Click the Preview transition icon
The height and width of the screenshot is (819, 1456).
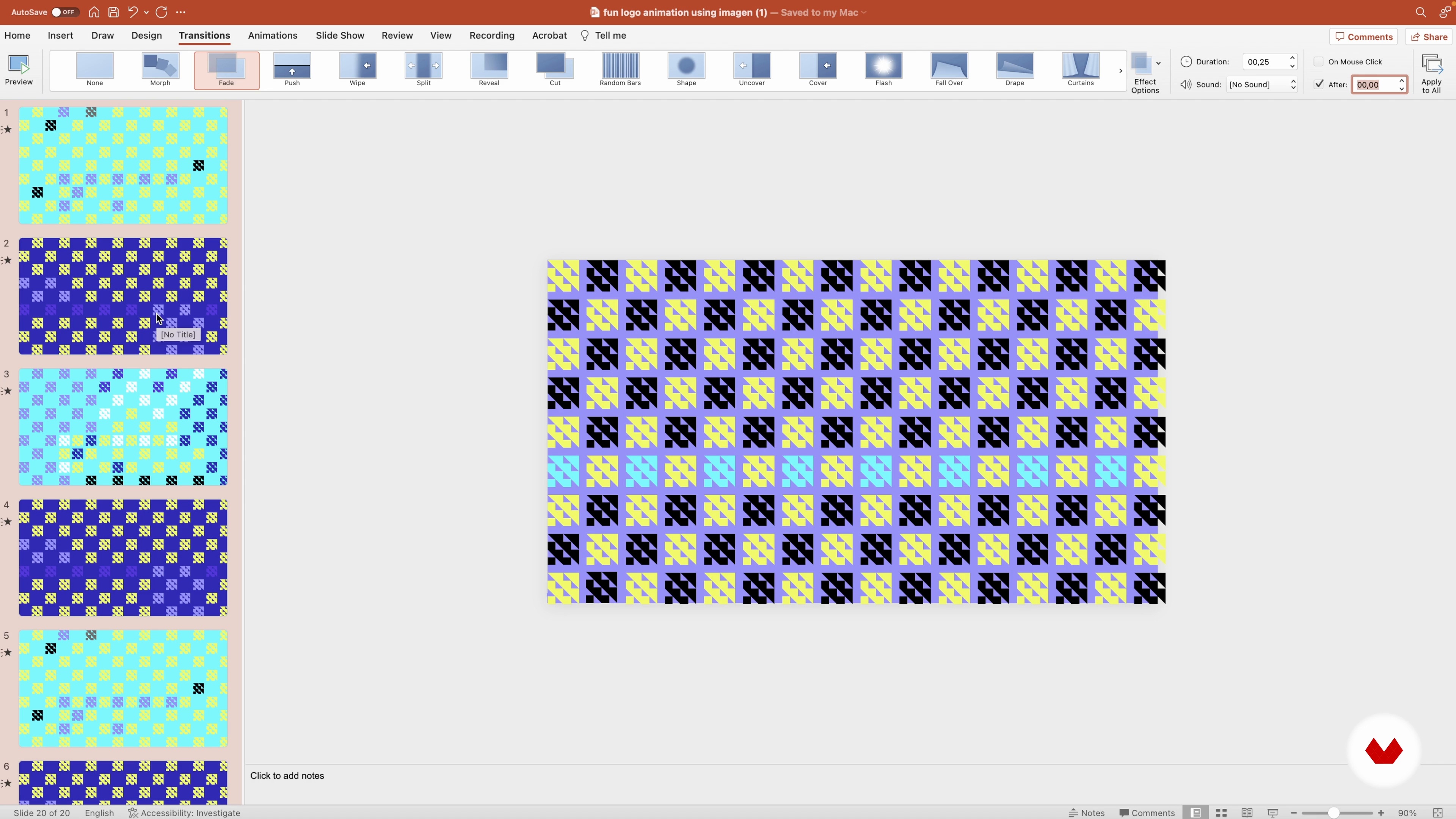[19, 70]
